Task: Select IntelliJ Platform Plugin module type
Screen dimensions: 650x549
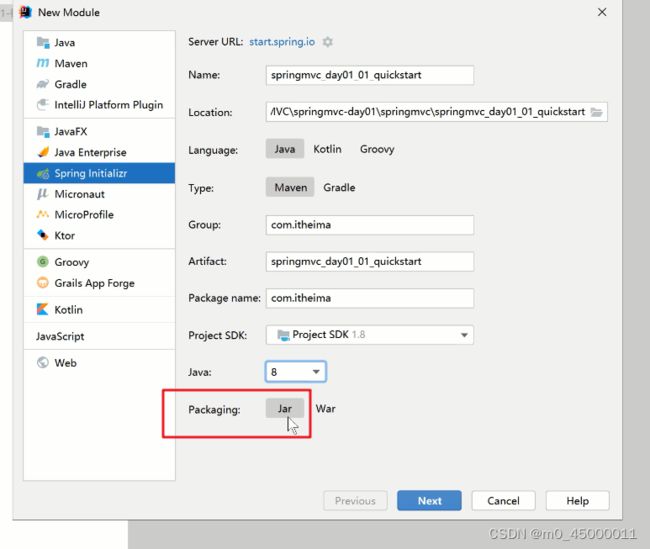Action: tap(99, 104)
